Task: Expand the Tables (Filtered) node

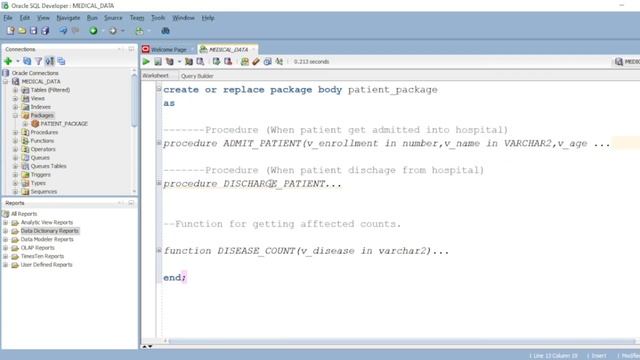Action: tap(15, 90)
